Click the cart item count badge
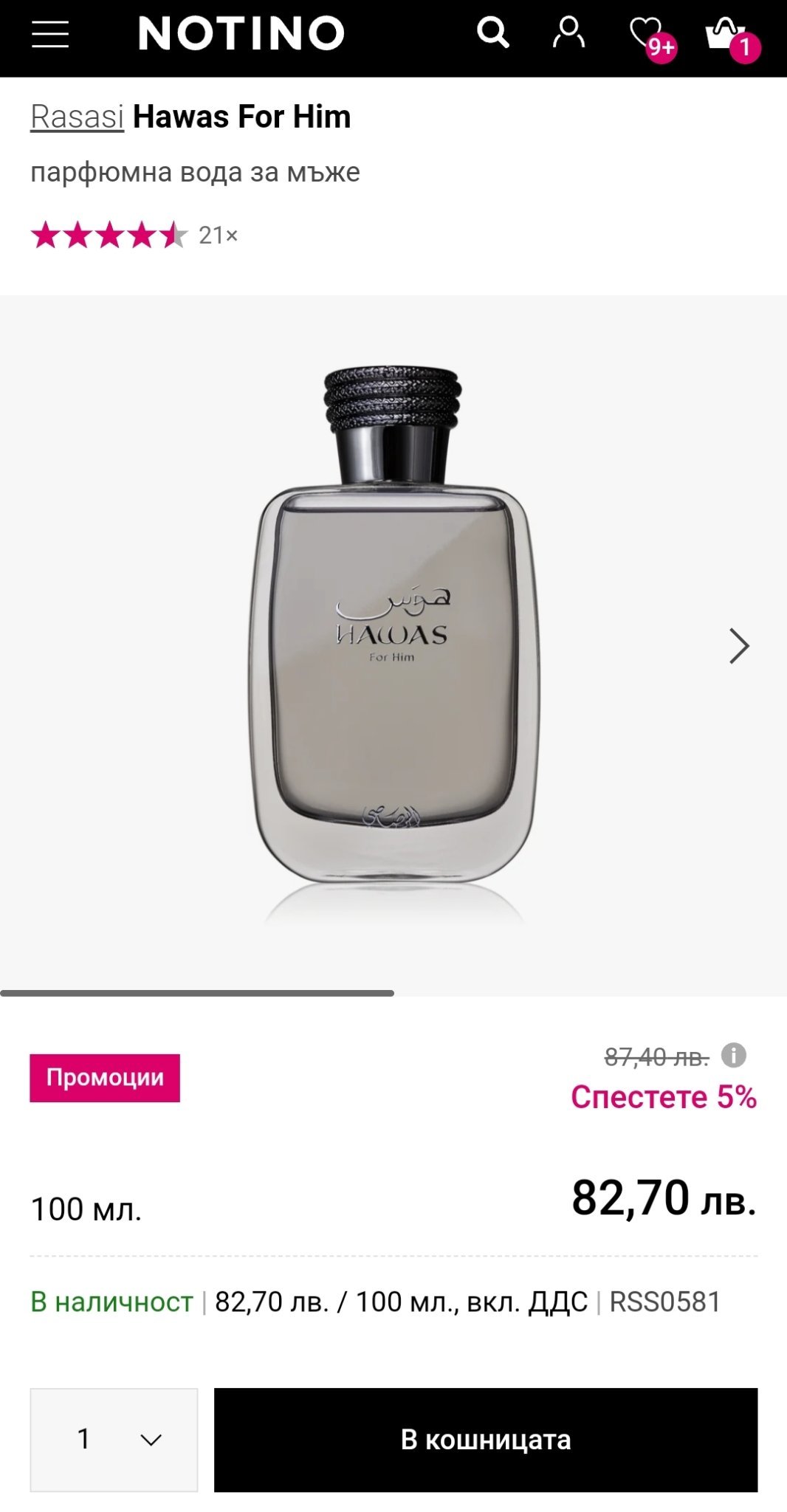The width and height of the screenshot is (787, 1512). click(x=745, y=48)
